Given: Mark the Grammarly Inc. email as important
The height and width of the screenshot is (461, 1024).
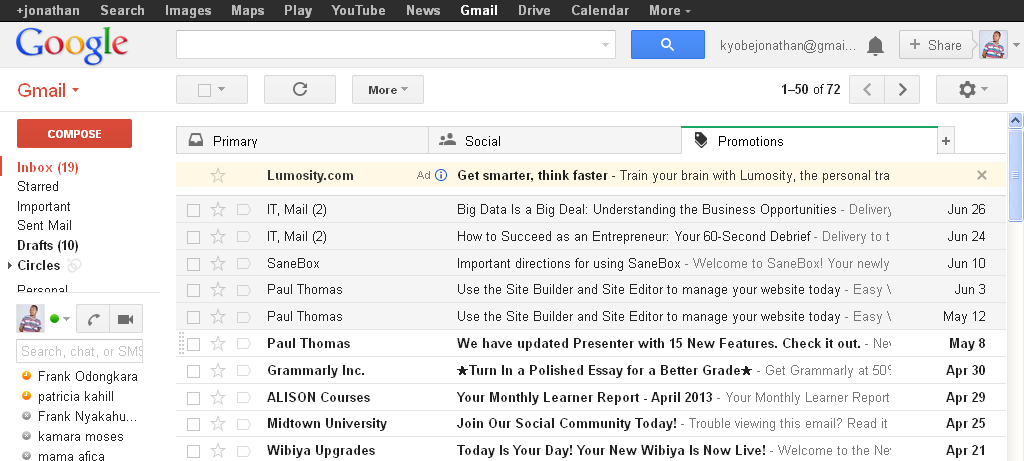Looking at the screenshot, I should coord(244,371).
